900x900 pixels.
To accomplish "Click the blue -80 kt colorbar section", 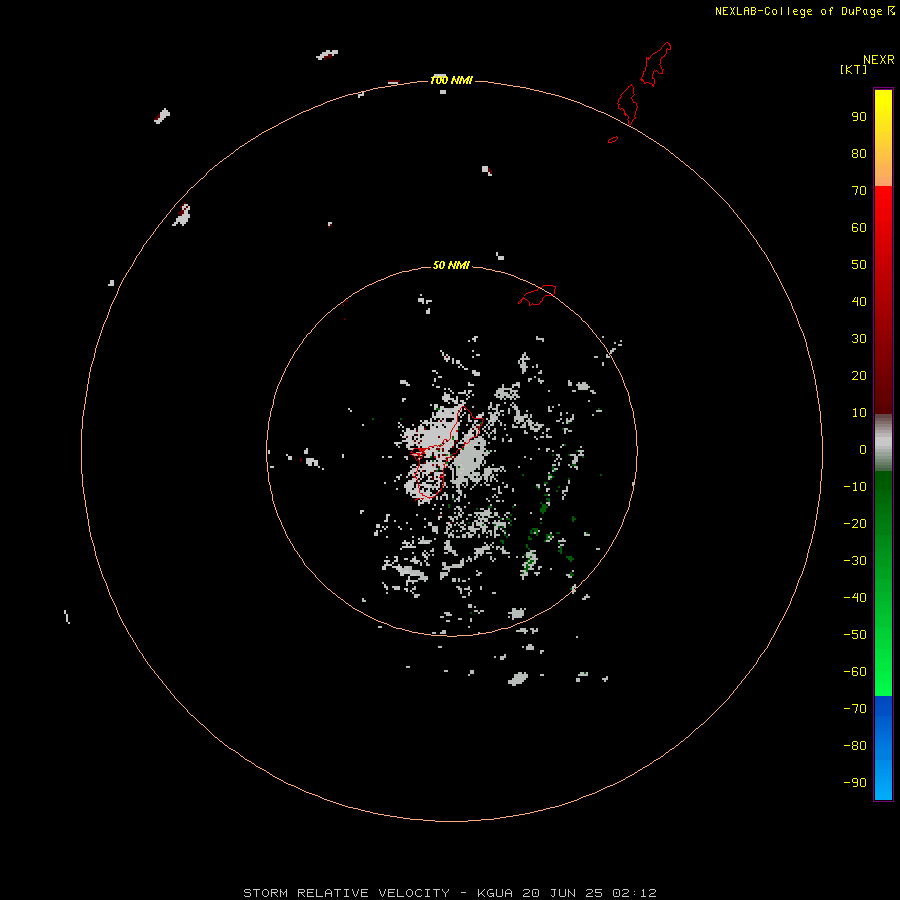I will [x=883, y=746].
